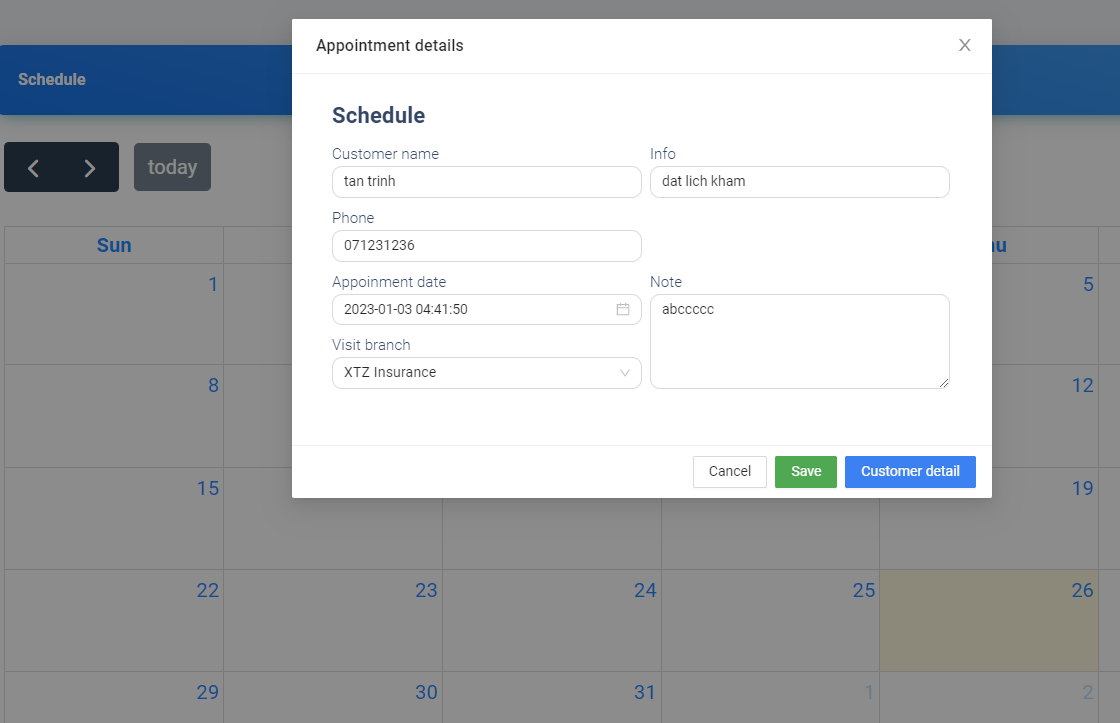Select the highlighted day 26 cell

click(990, 620)
